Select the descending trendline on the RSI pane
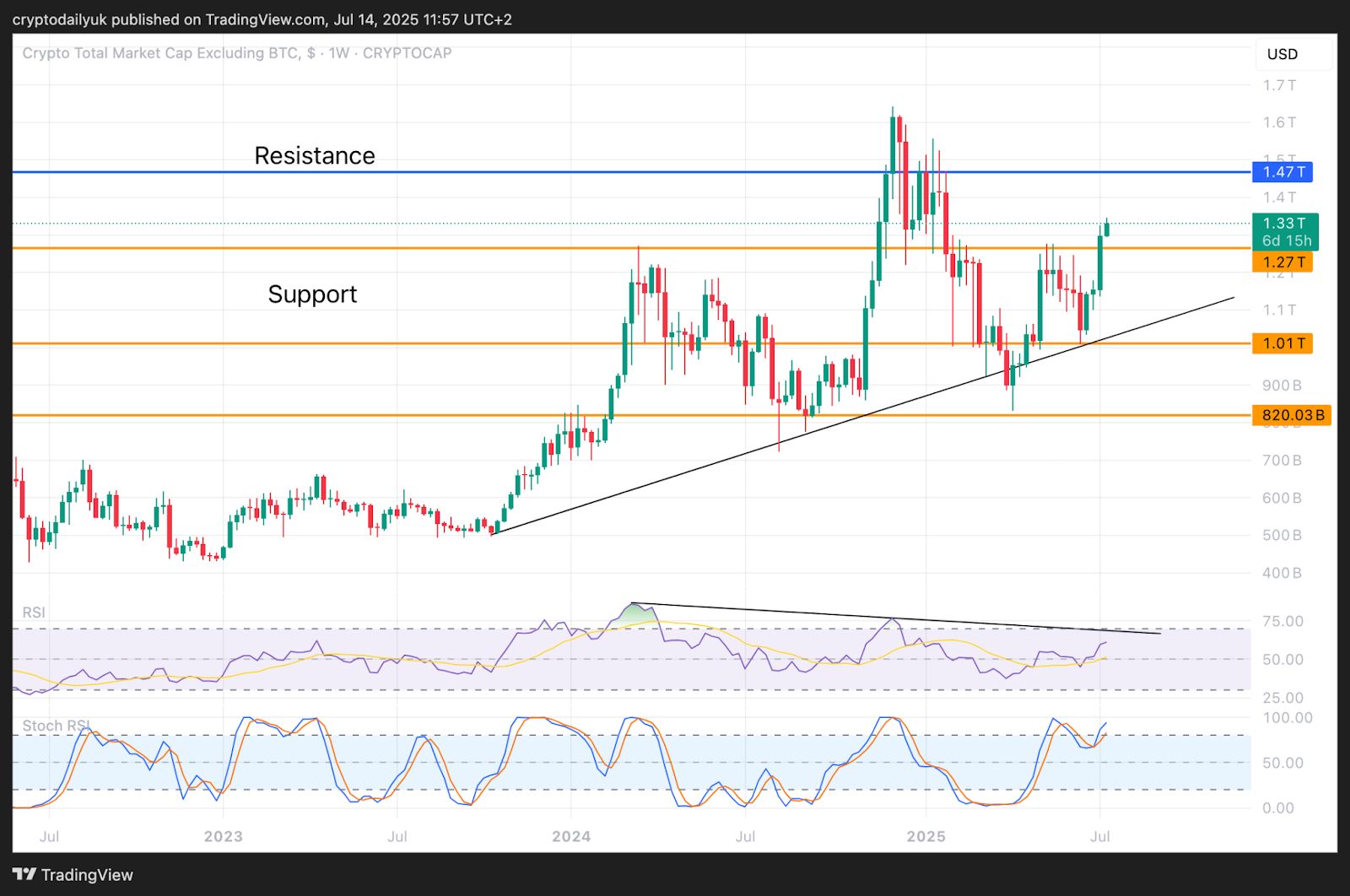 coord(896,618)
